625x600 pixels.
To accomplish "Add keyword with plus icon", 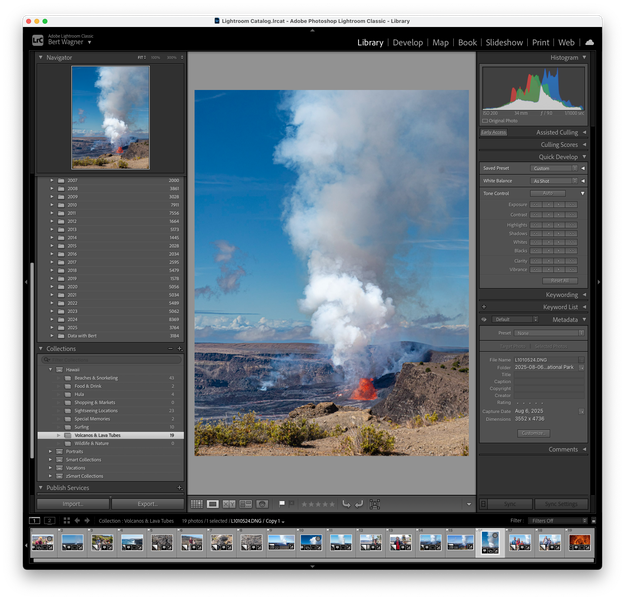I will coord(484,307).
